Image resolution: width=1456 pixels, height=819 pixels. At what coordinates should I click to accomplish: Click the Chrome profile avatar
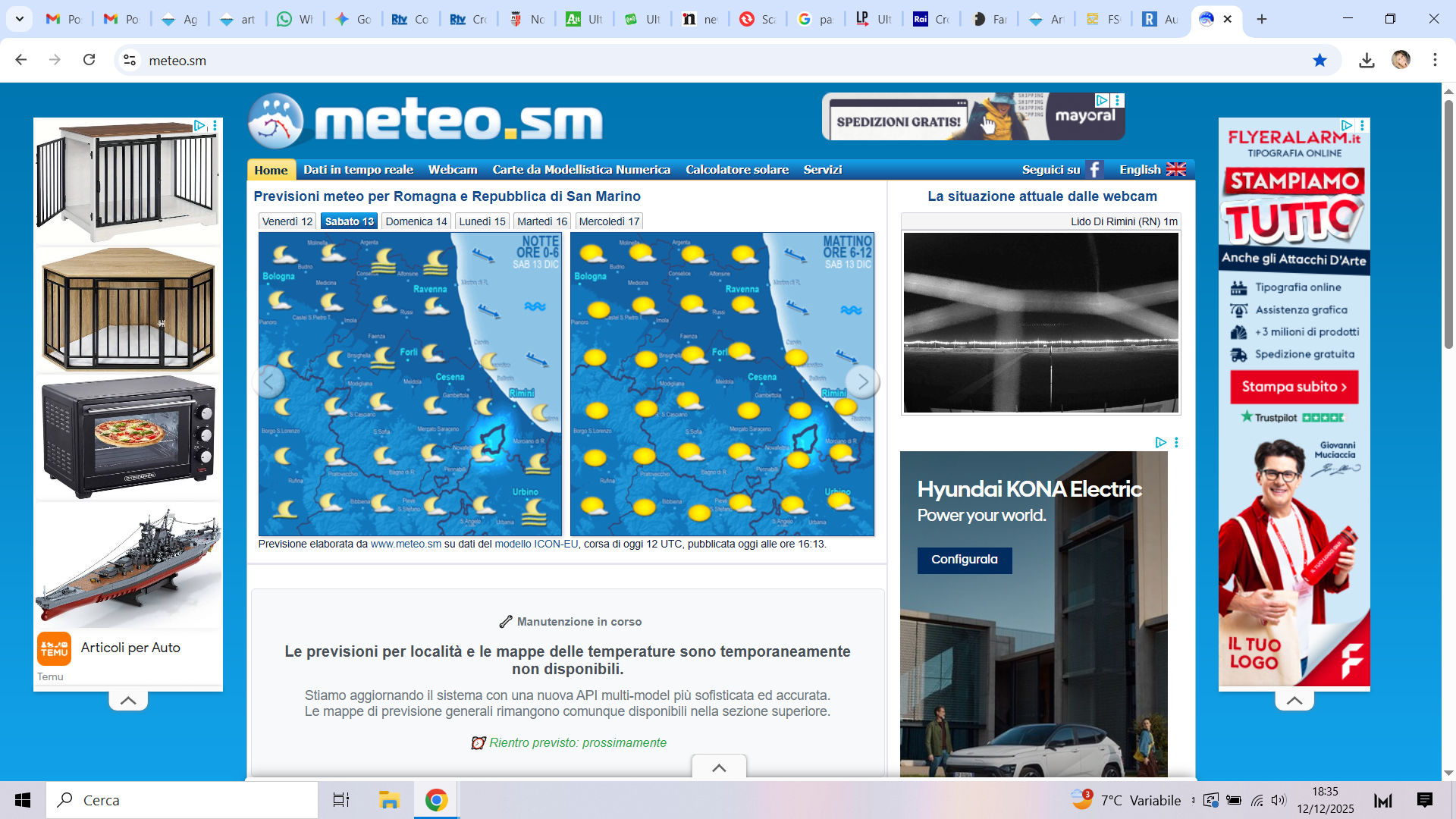click(1401, 61)
